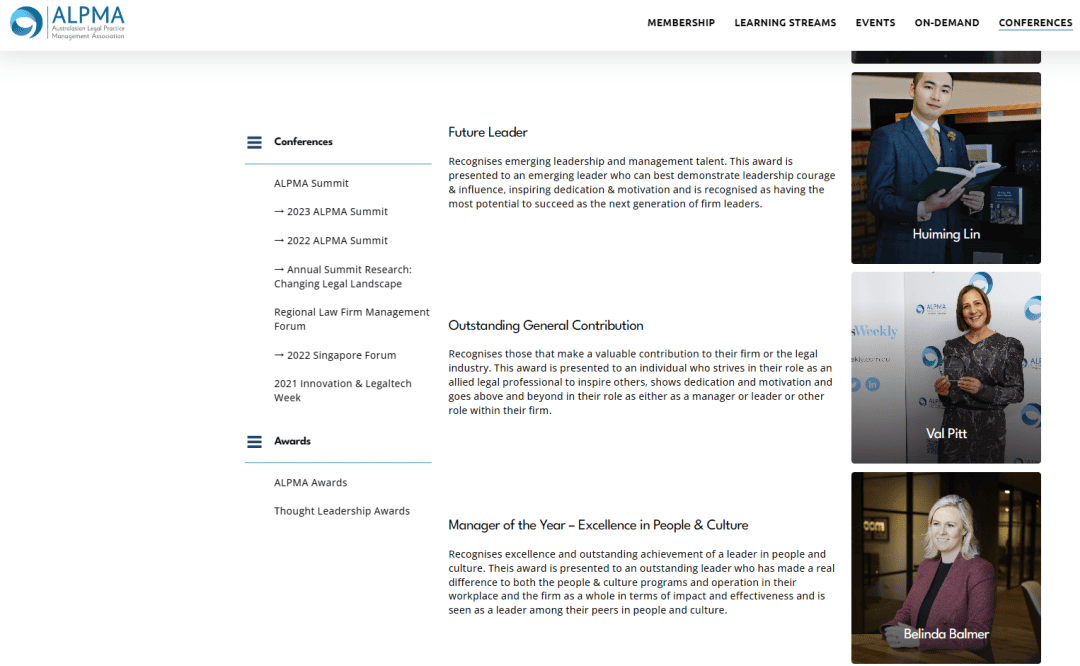The width and height of the screenshot is (1080, 666).
Task: Click the Huiming Lin photo card
Action: coord(946,168)
